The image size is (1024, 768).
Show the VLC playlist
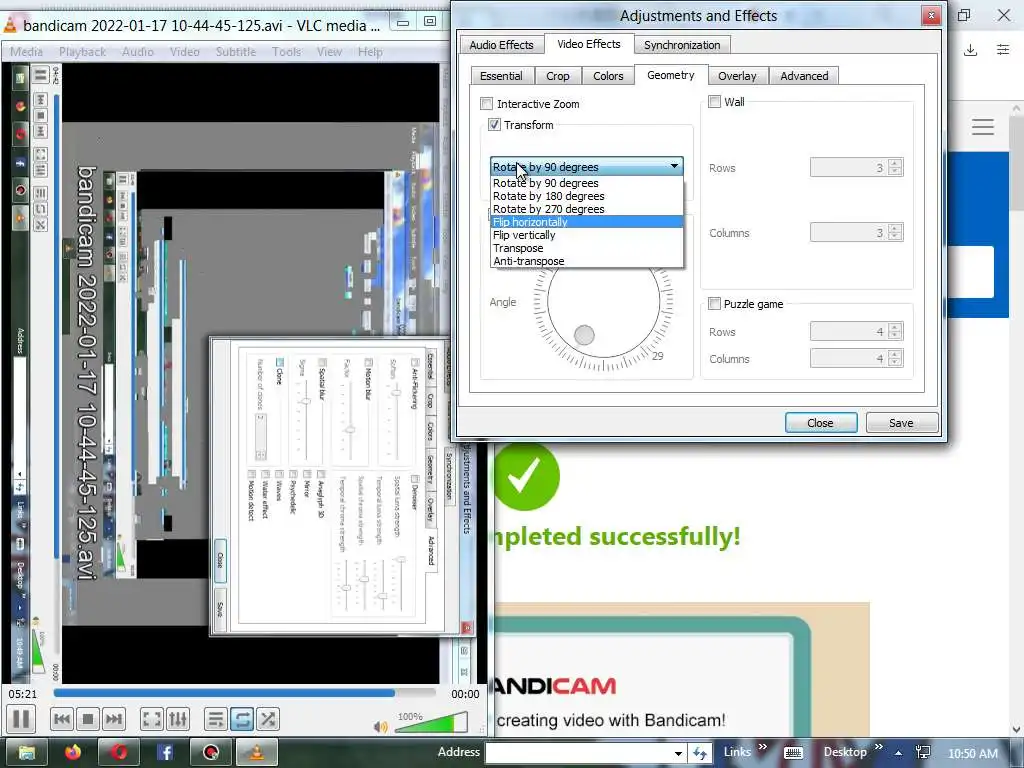(216, 719)
